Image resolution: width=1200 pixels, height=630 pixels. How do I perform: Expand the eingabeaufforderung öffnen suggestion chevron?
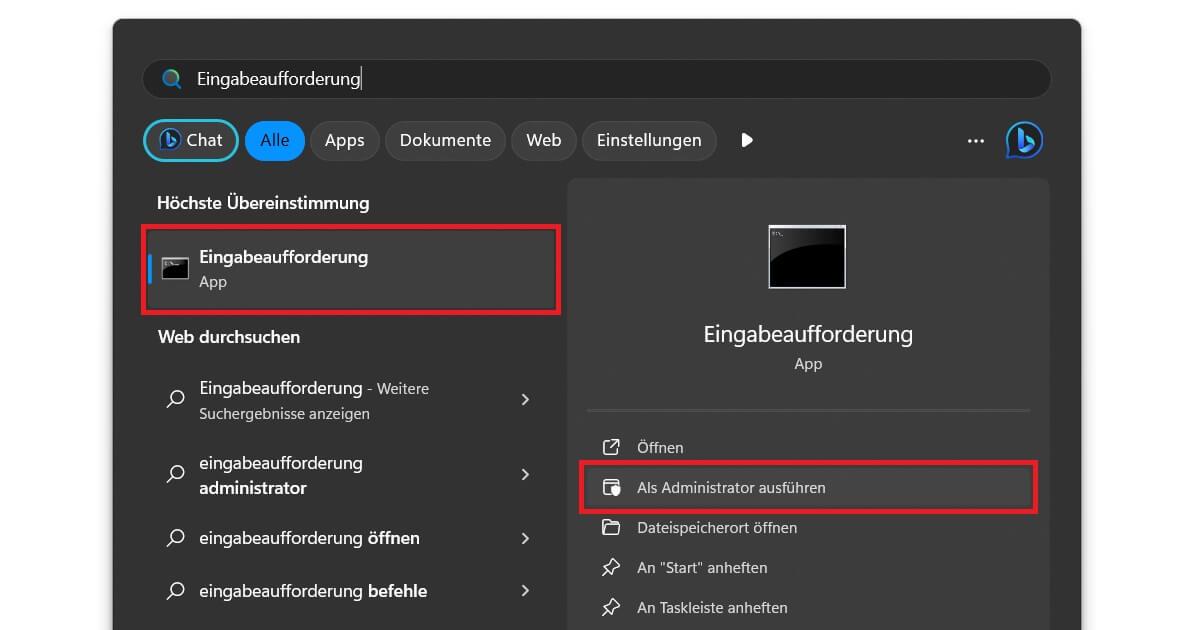point(525,538)
